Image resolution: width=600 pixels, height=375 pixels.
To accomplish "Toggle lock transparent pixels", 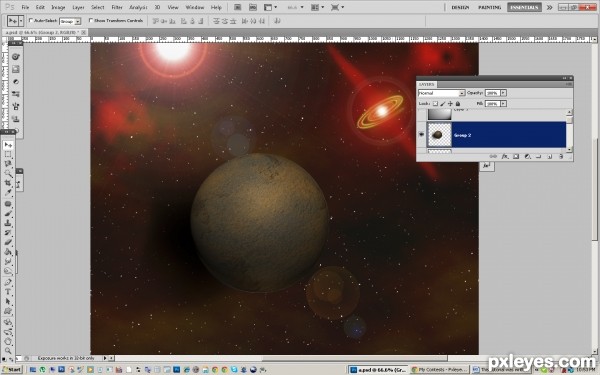I will tap(435, 104).
